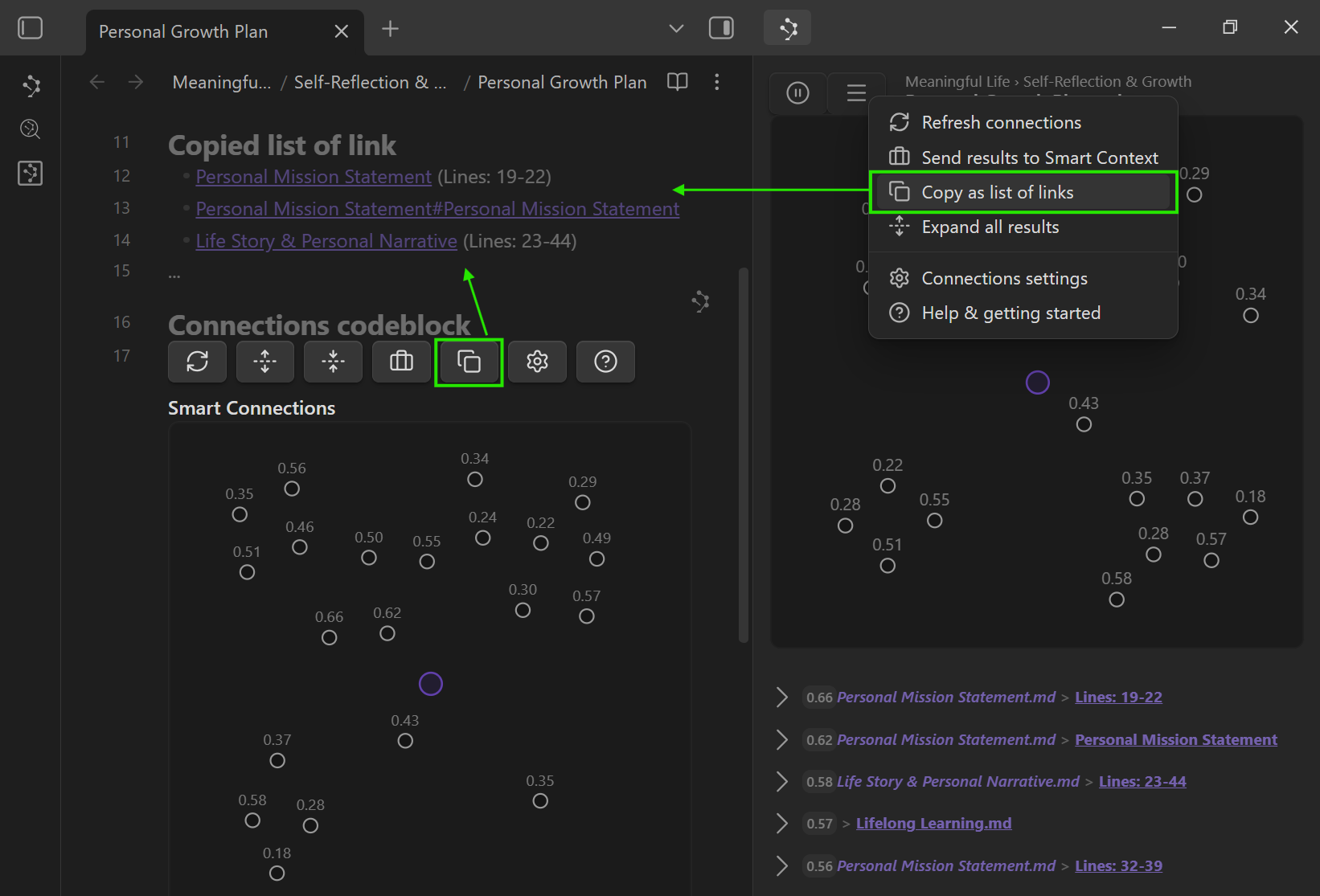Screen dimensions: 1320x896
Task: Select 'Copy as list of links' menu item
Action: 997,192
